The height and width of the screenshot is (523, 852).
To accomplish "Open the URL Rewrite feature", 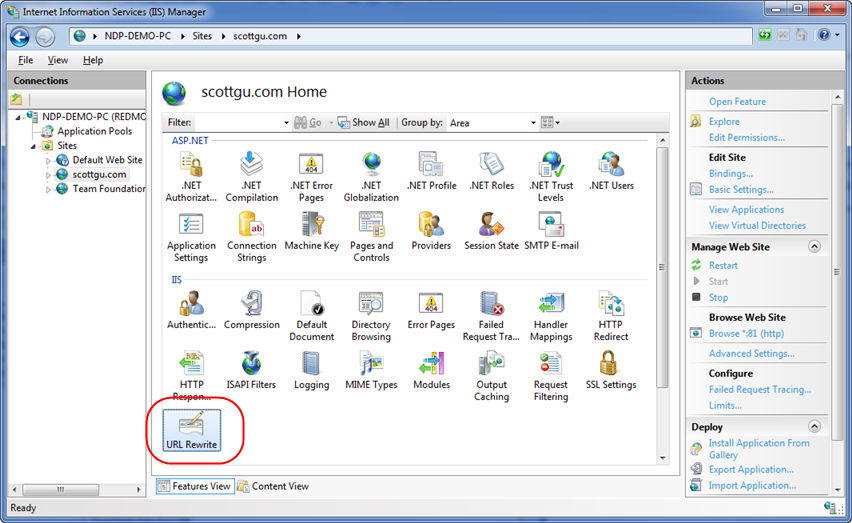I will 191,430.
